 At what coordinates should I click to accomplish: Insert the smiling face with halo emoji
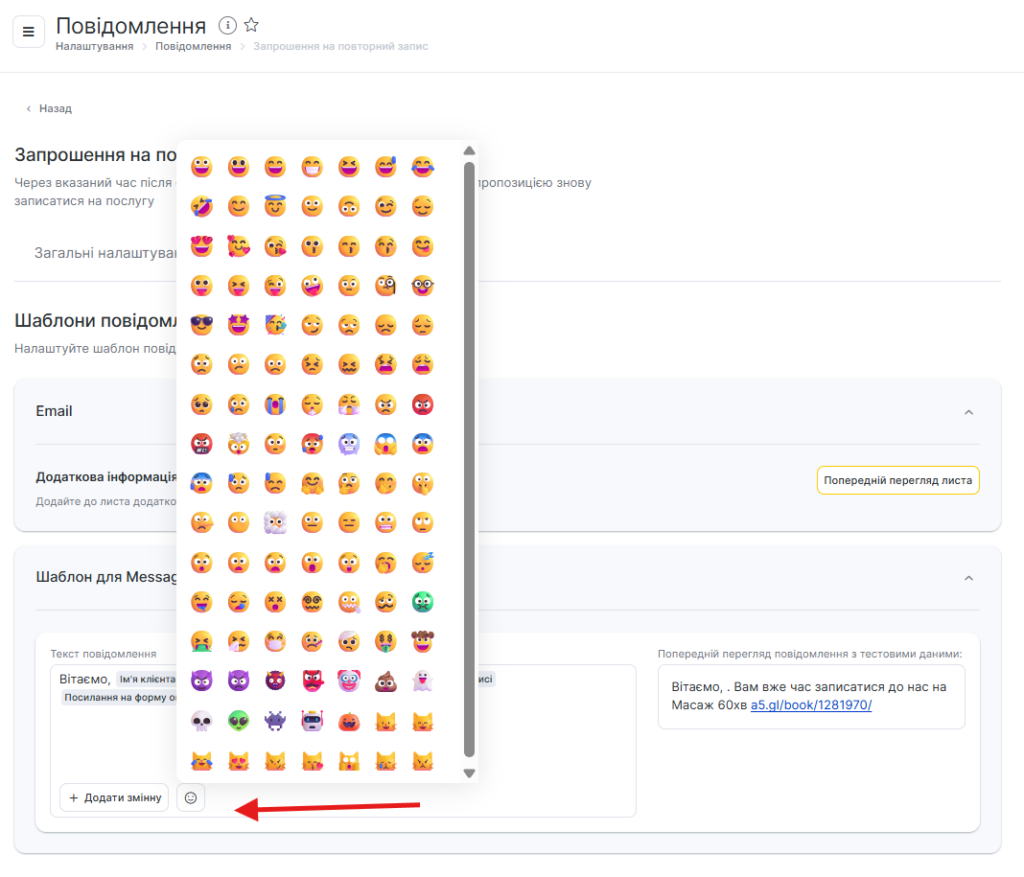(275, 206)
